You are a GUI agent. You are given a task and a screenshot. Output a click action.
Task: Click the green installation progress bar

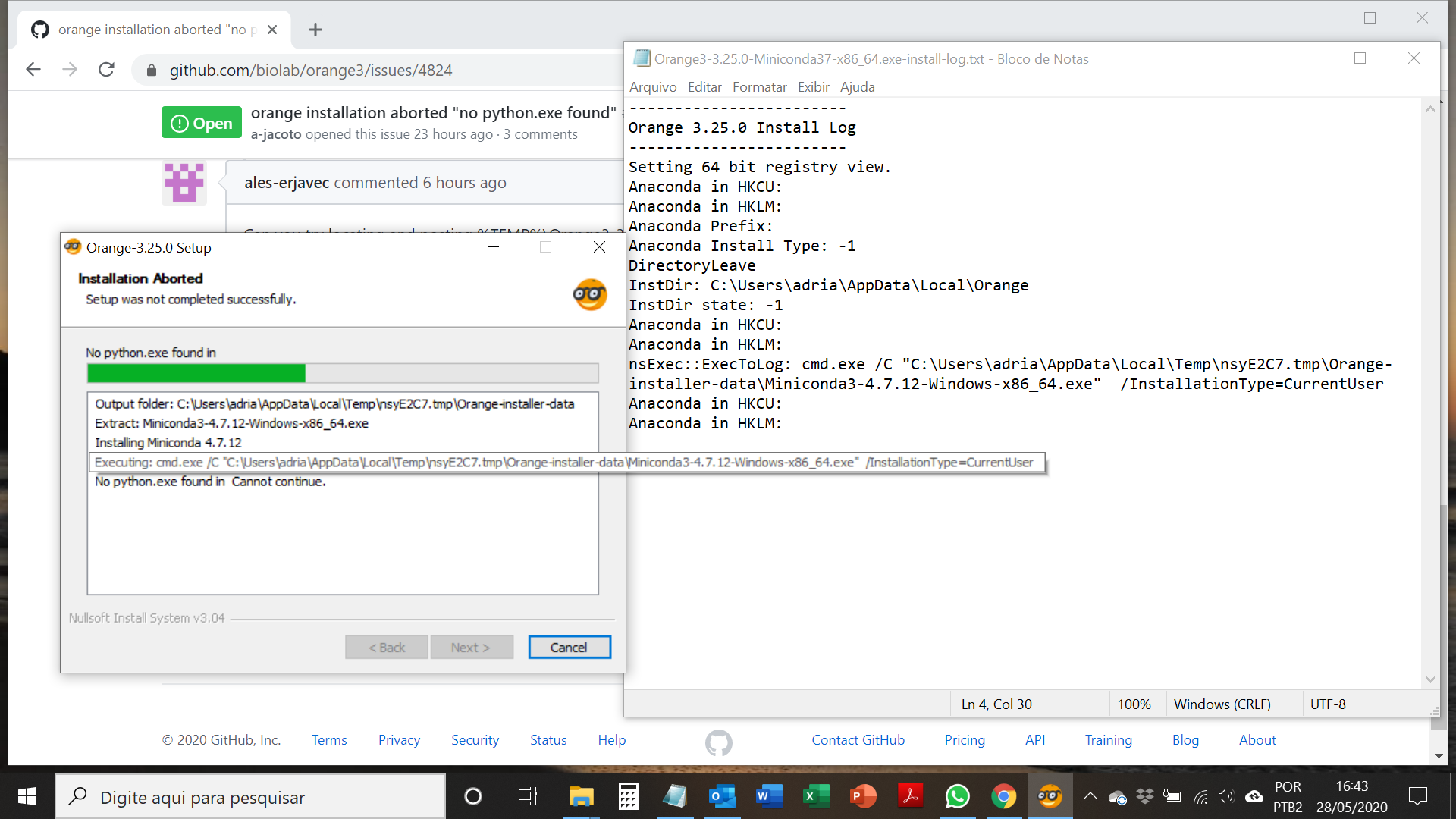click(x=196, y=373)
